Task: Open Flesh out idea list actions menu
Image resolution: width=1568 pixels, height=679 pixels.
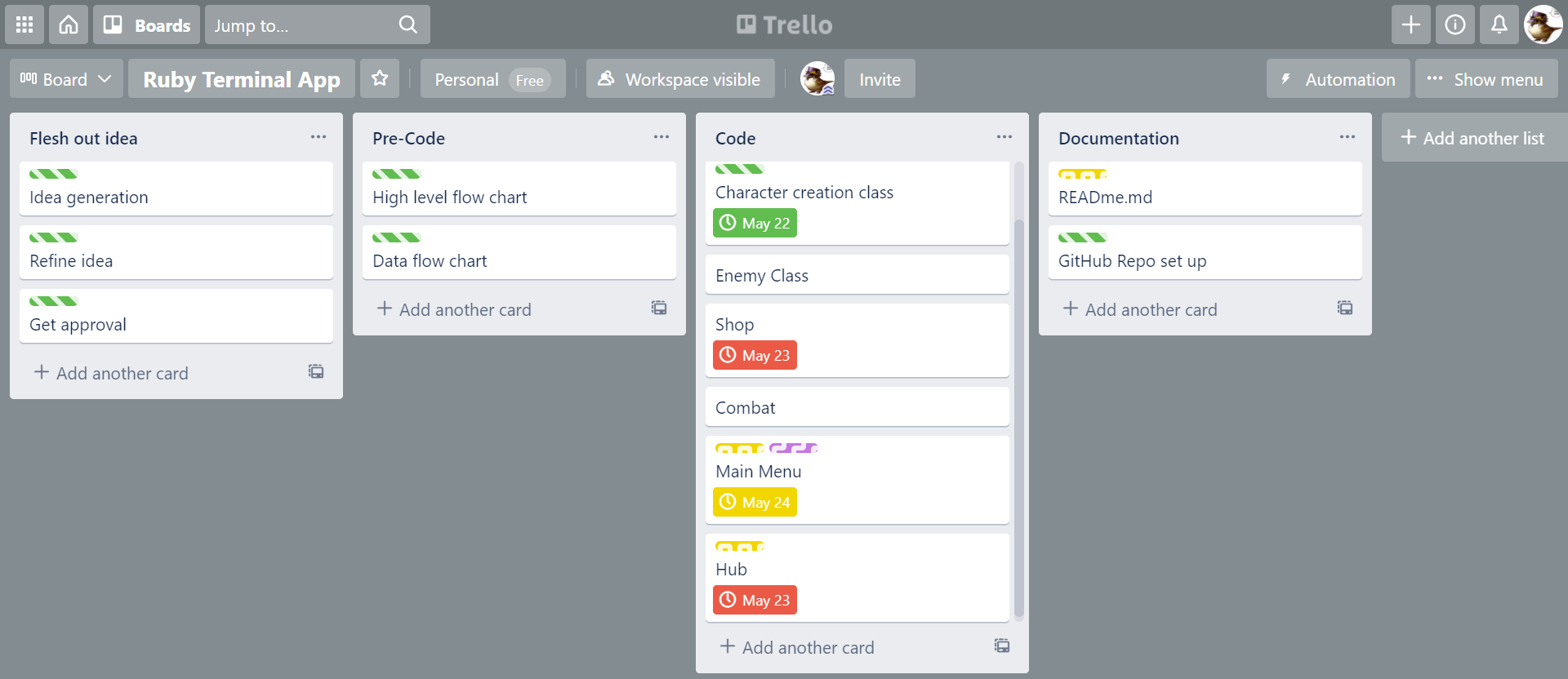Action: pos(318,137)
